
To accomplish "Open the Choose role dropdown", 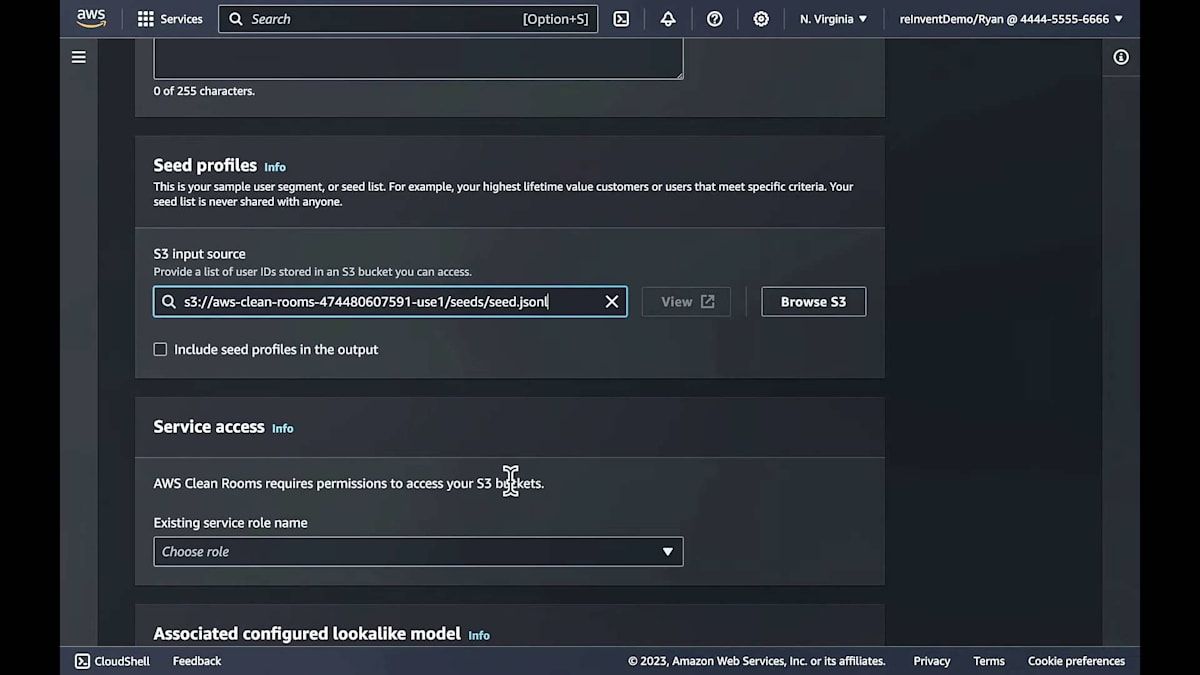I will pos(418,552).
